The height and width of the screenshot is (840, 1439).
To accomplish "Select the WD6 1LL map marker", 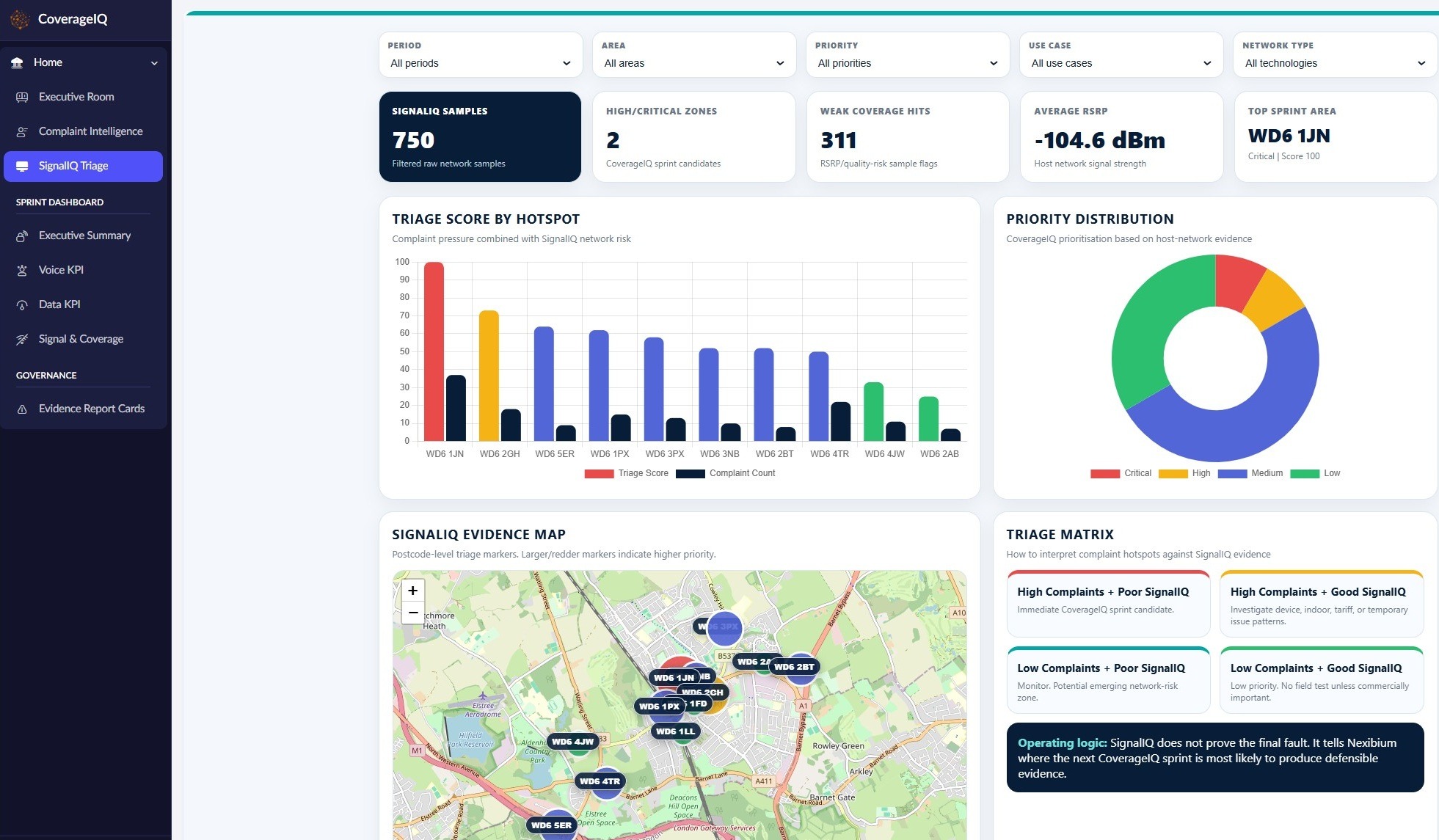I will click(675, 731).
